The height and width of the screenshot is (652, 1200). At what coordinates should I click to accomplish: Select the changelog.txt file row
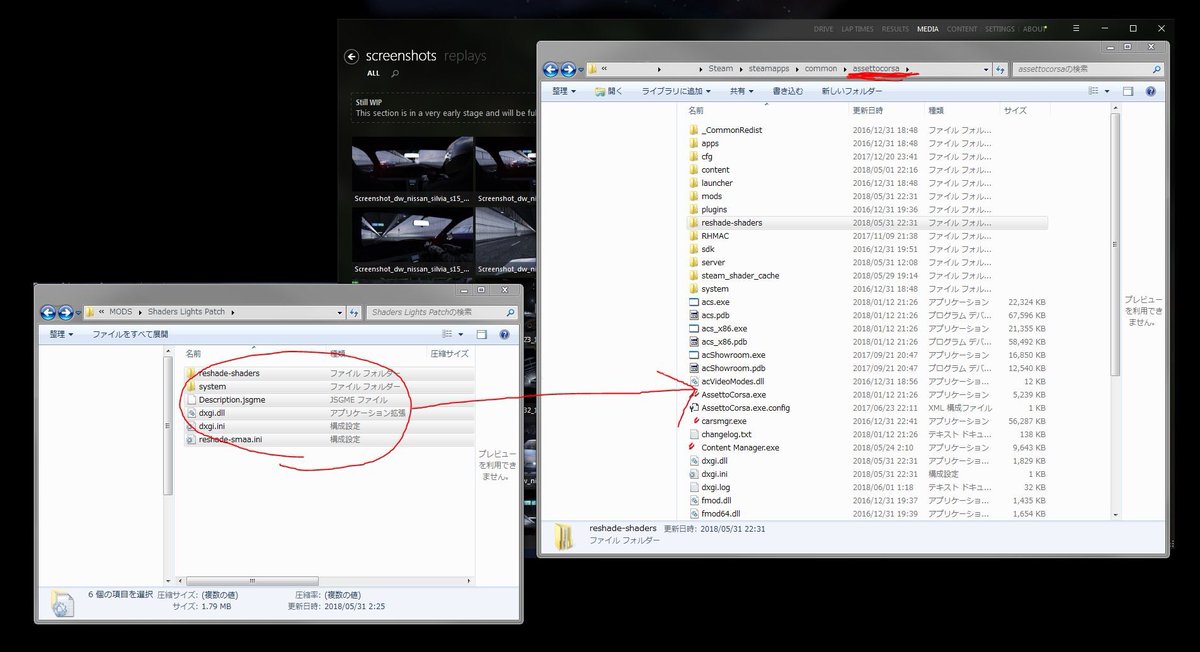[868, 434]
